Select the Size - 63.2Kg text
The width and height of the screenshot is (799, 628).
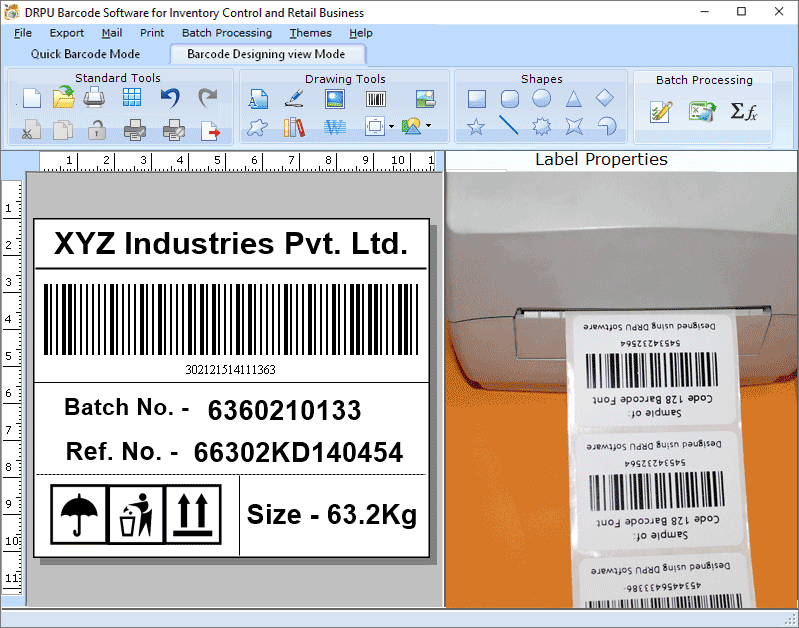(332, 515)
